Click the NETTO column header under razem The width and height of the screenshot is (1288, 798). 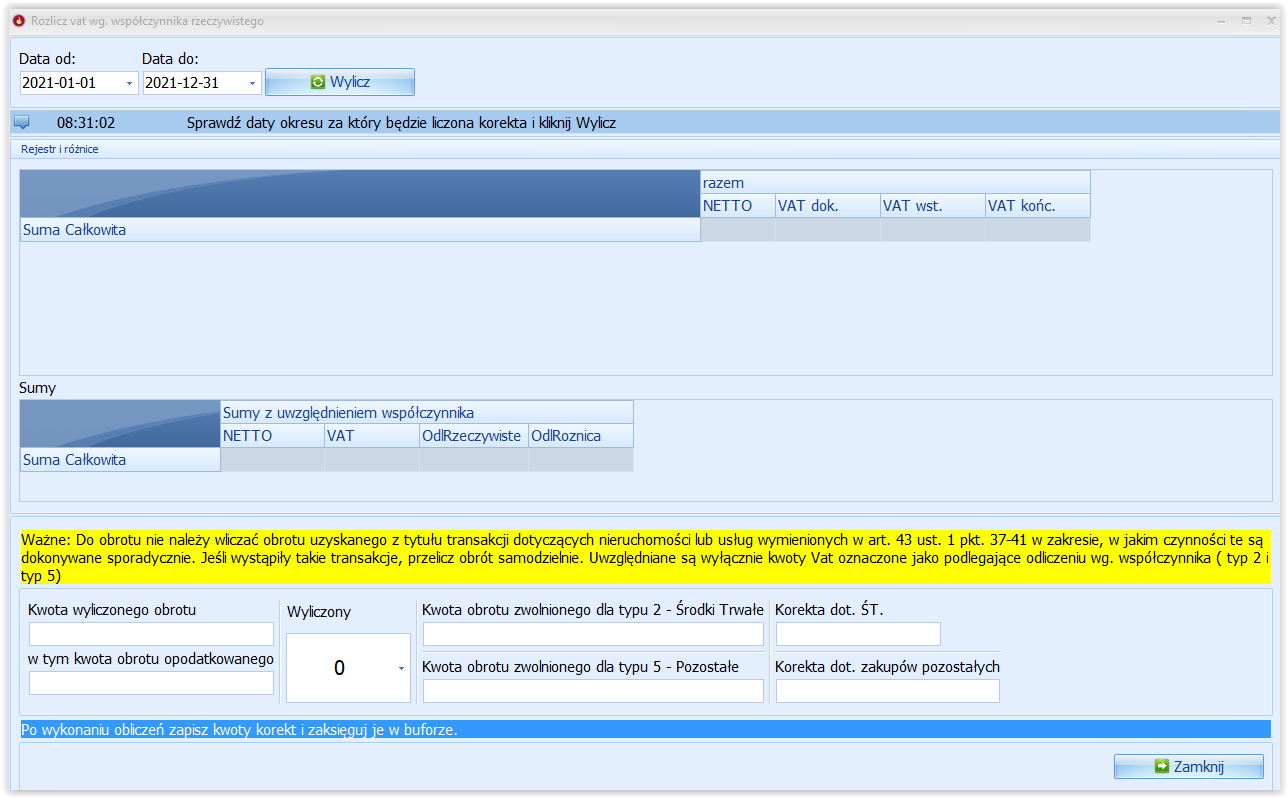738,206
